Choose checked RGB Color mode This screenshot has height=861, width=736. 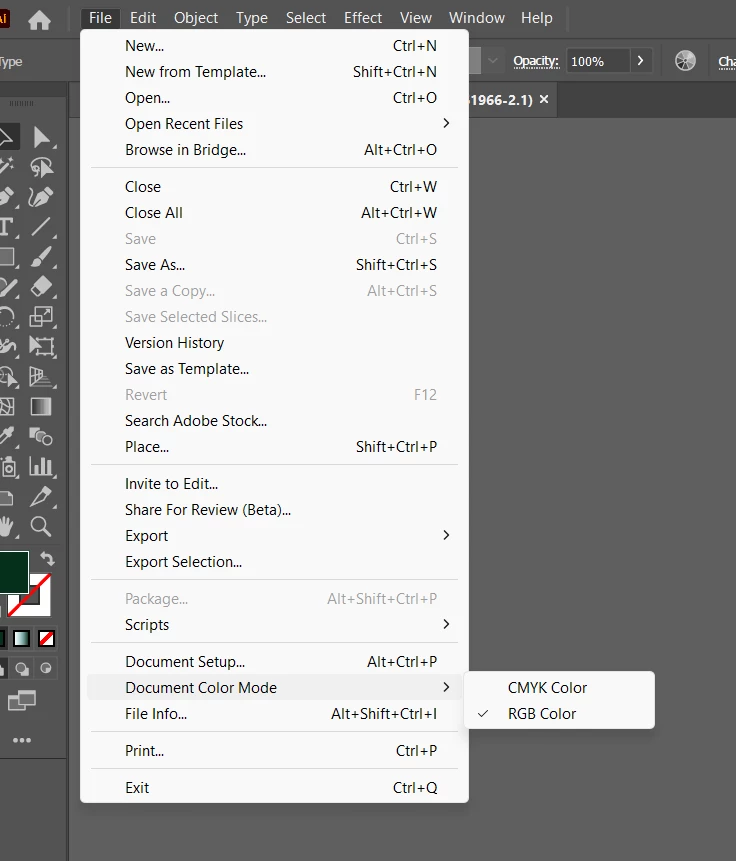click(559, 714)
